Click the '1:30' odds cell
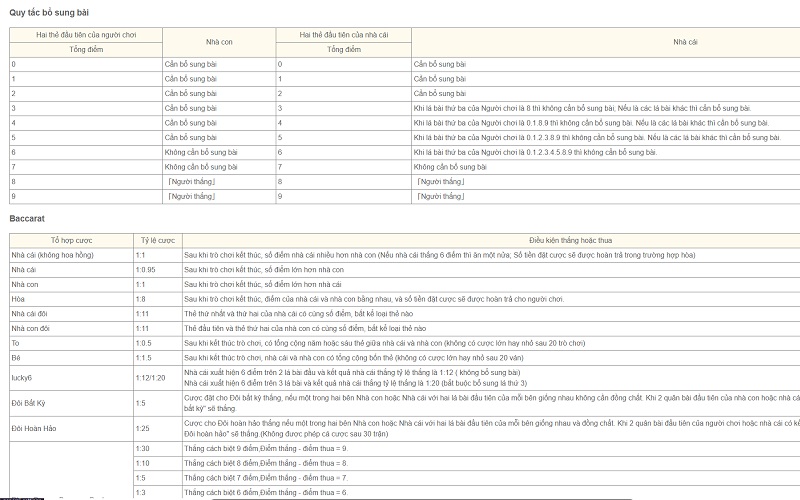 [x=142, y=449]
